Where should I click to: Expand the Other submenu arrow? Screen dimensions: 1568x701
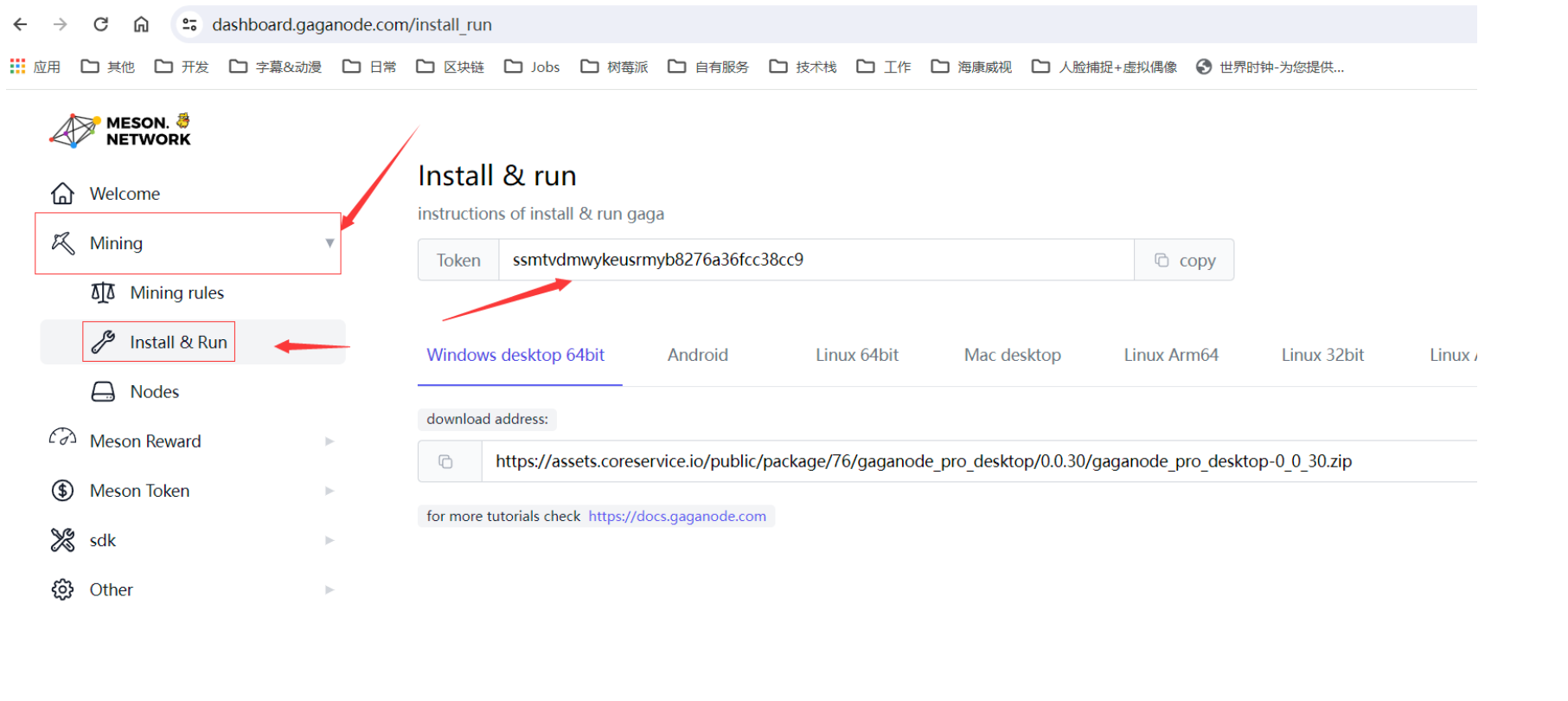pyautogui.click(x=330, y=589)
